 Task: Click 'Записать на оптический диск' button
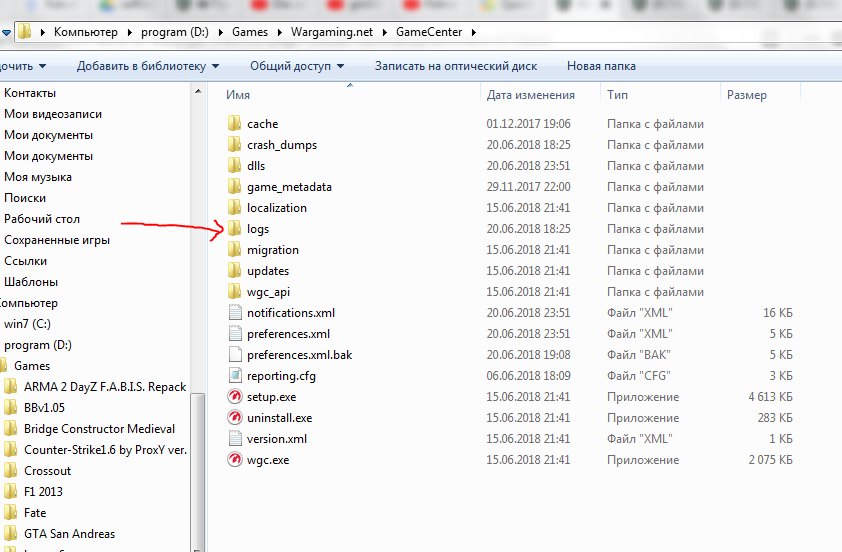[x=455, y=66]
